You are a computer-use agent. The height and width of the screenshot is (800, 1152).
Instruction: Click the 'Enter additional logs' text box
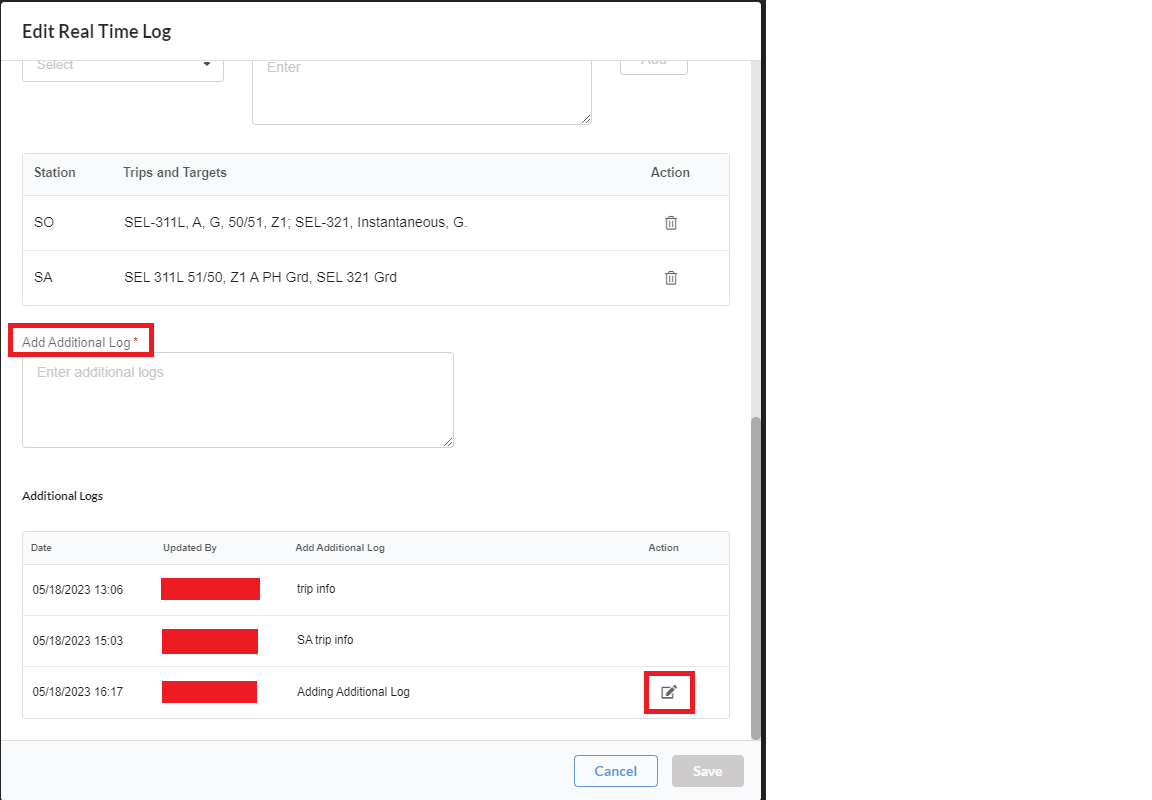[238, 399]
